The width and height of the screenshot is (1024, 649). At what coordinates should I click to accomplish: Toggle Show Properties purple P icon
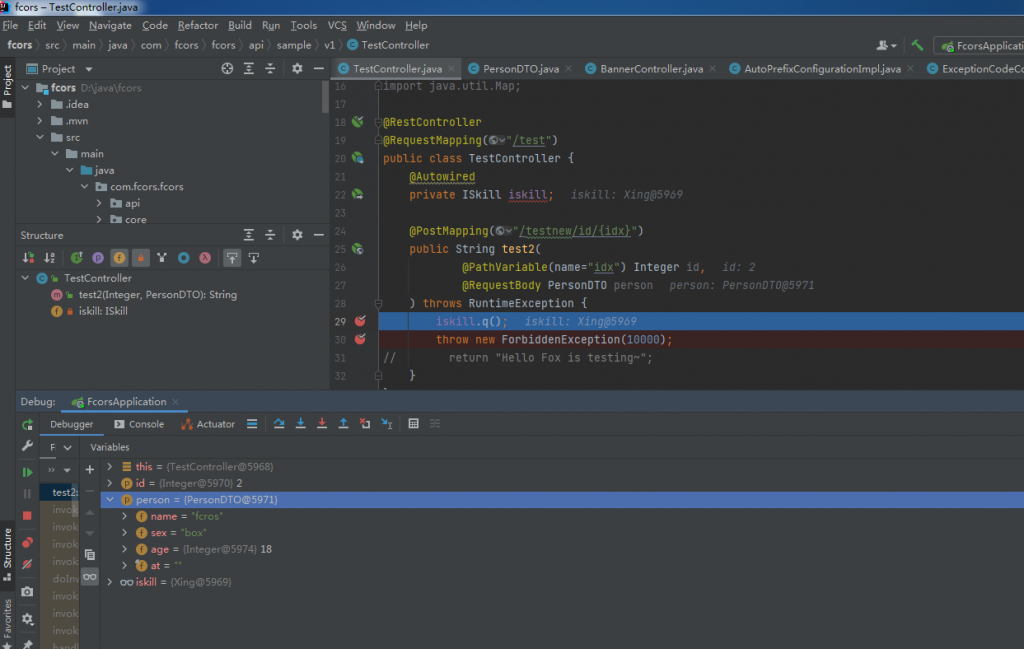coord(98,258)
